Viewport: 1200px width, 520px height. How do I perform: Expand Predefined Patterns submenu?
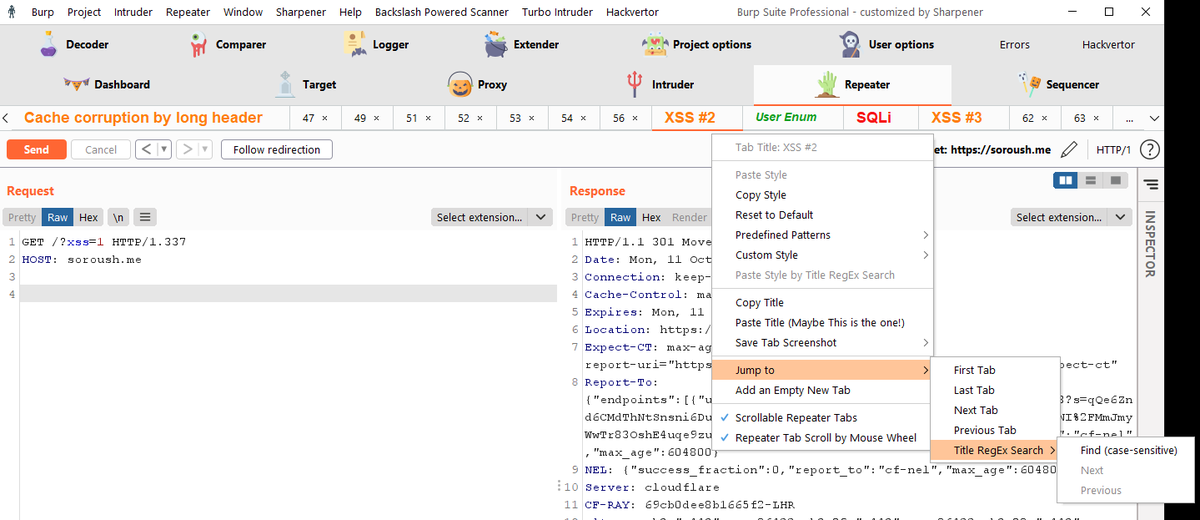(821, 235)
